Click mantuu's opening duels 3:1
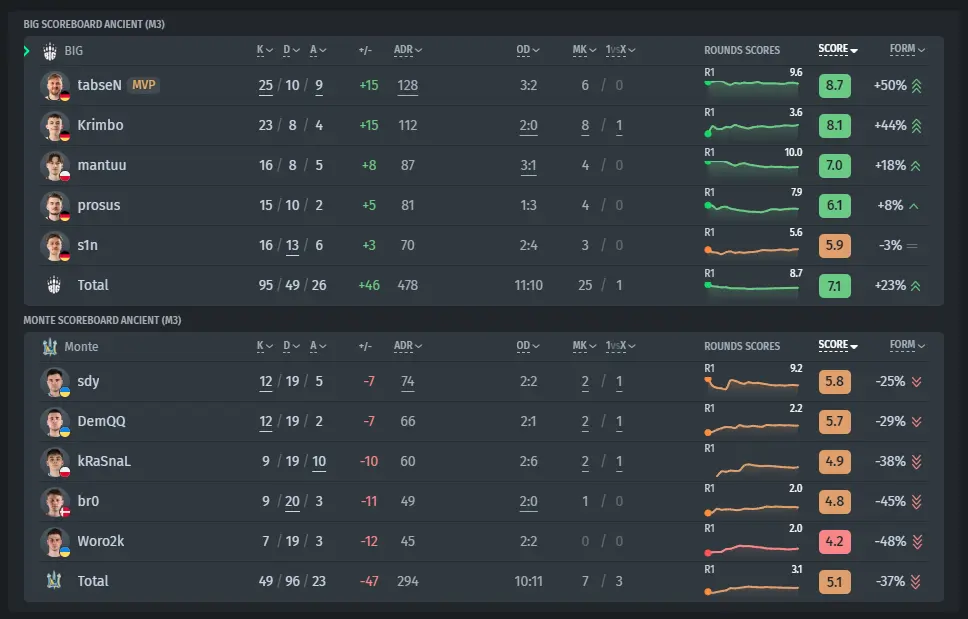968x619 pixels. click(x=528, y=165)
